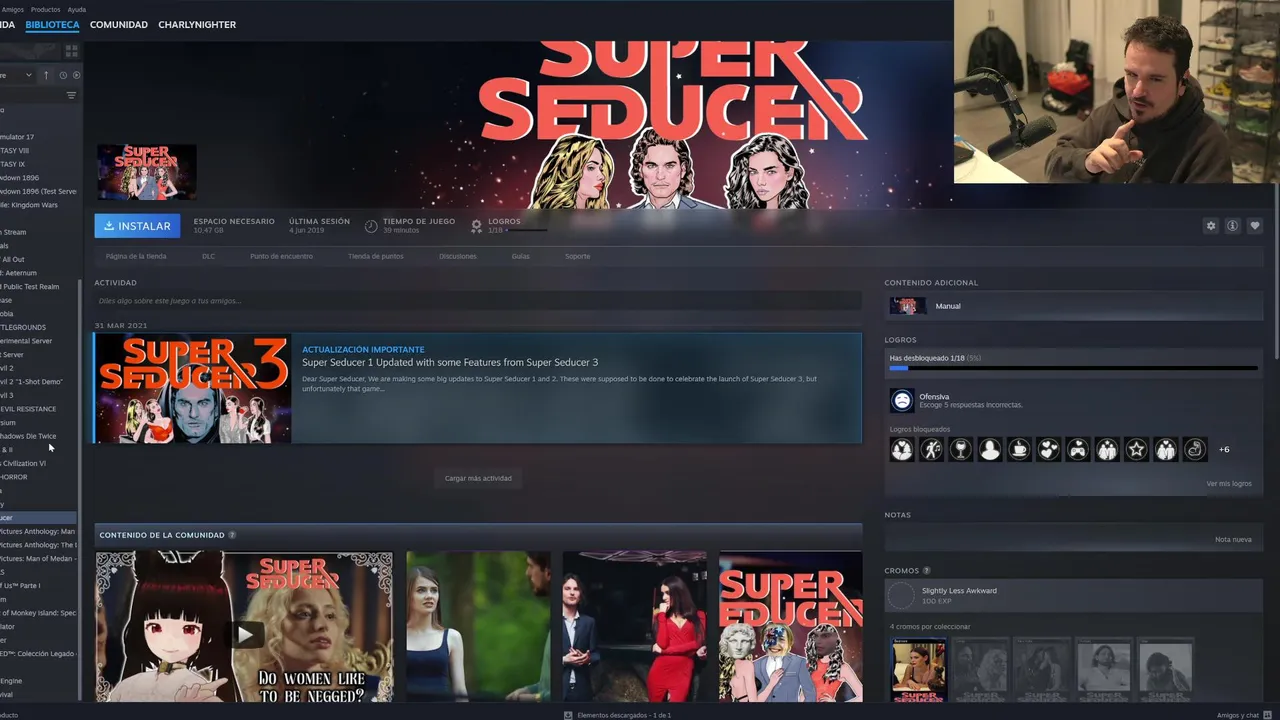This screenshot has width=1280, height=720.
Task: Click 'Cargar más actividad'
Action: (478, 478)
